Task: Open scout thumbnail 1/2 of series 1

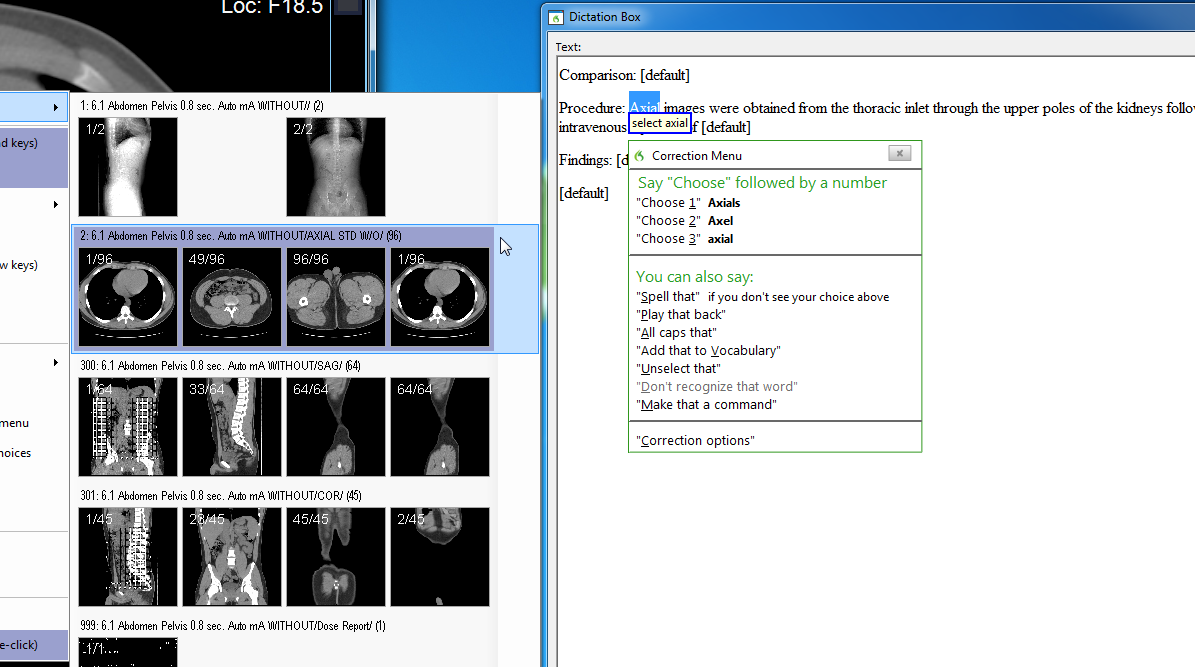Action: [x=128, y=167]
